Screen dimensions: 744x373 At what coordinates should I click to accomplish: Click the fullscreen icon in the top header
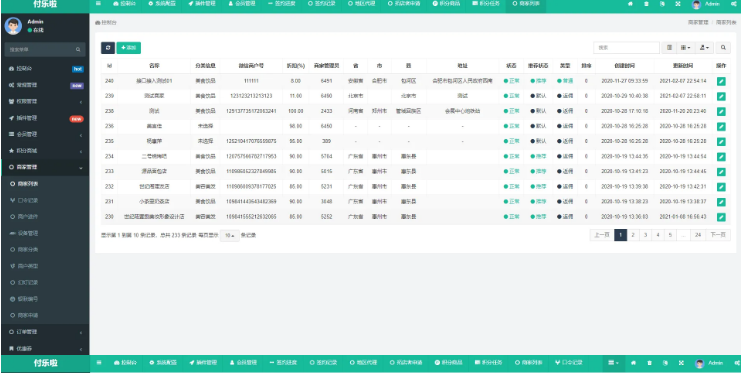(x=678, y=4)
